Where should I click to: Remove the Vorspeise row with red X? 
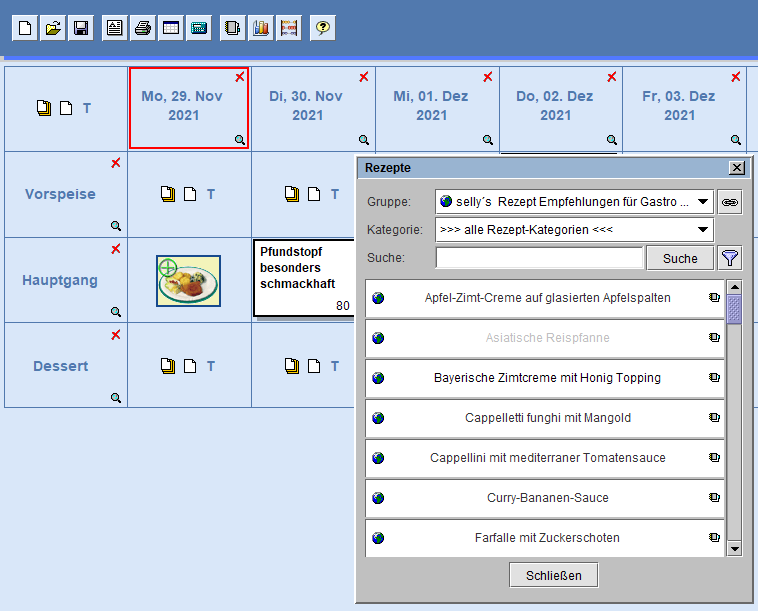pos(116,163)
